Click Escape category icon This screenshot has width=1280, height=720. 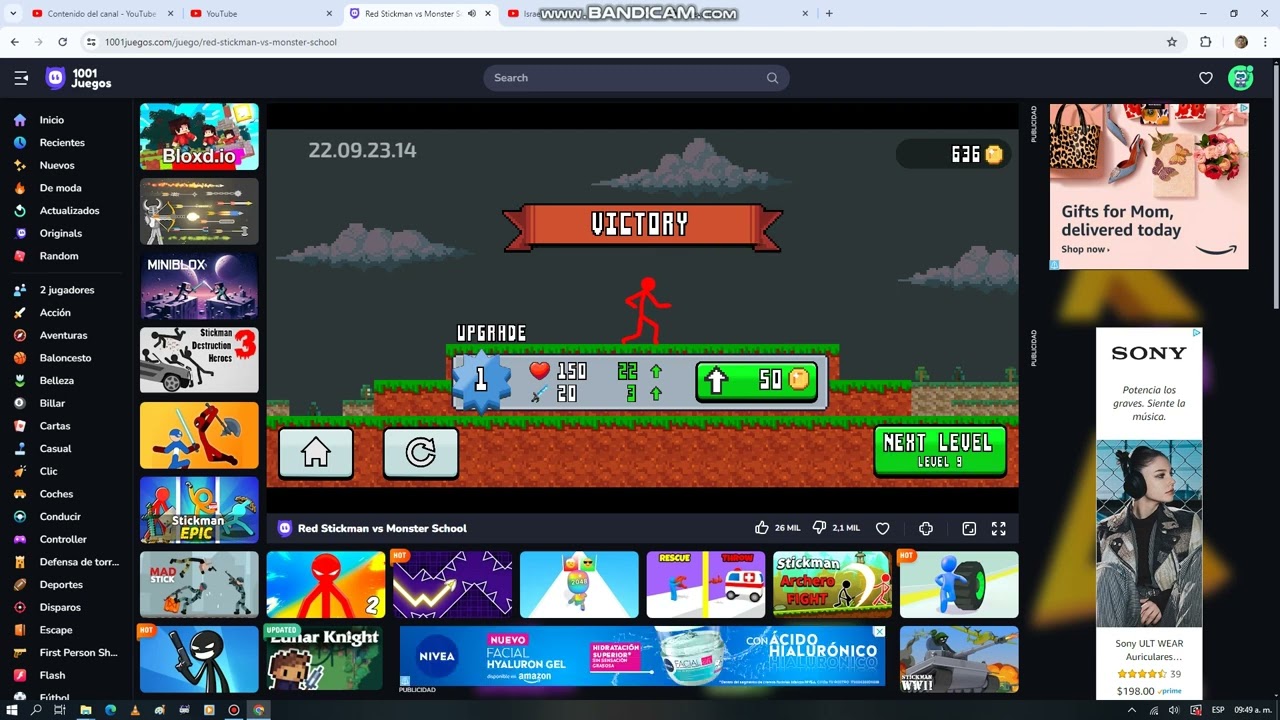point(20,630)
